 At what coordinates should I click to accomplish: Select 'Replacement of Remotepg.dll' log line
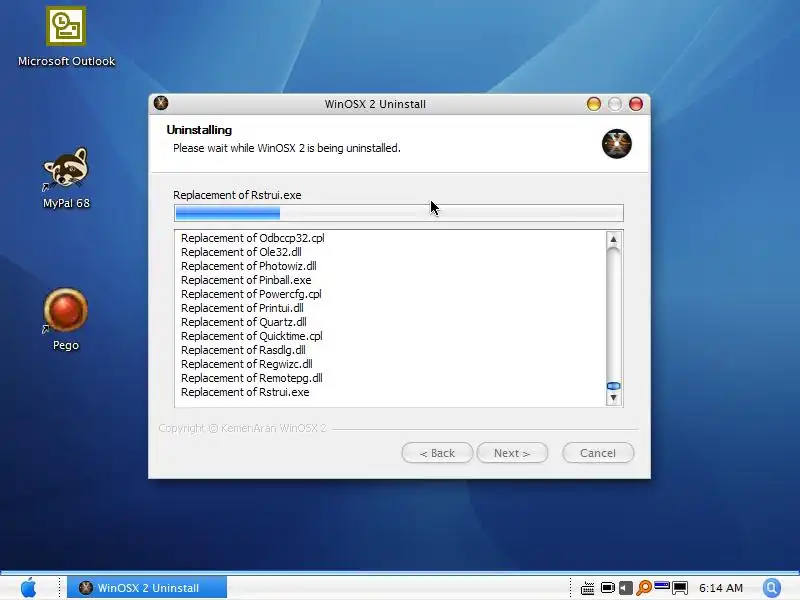tap(252, 379)
